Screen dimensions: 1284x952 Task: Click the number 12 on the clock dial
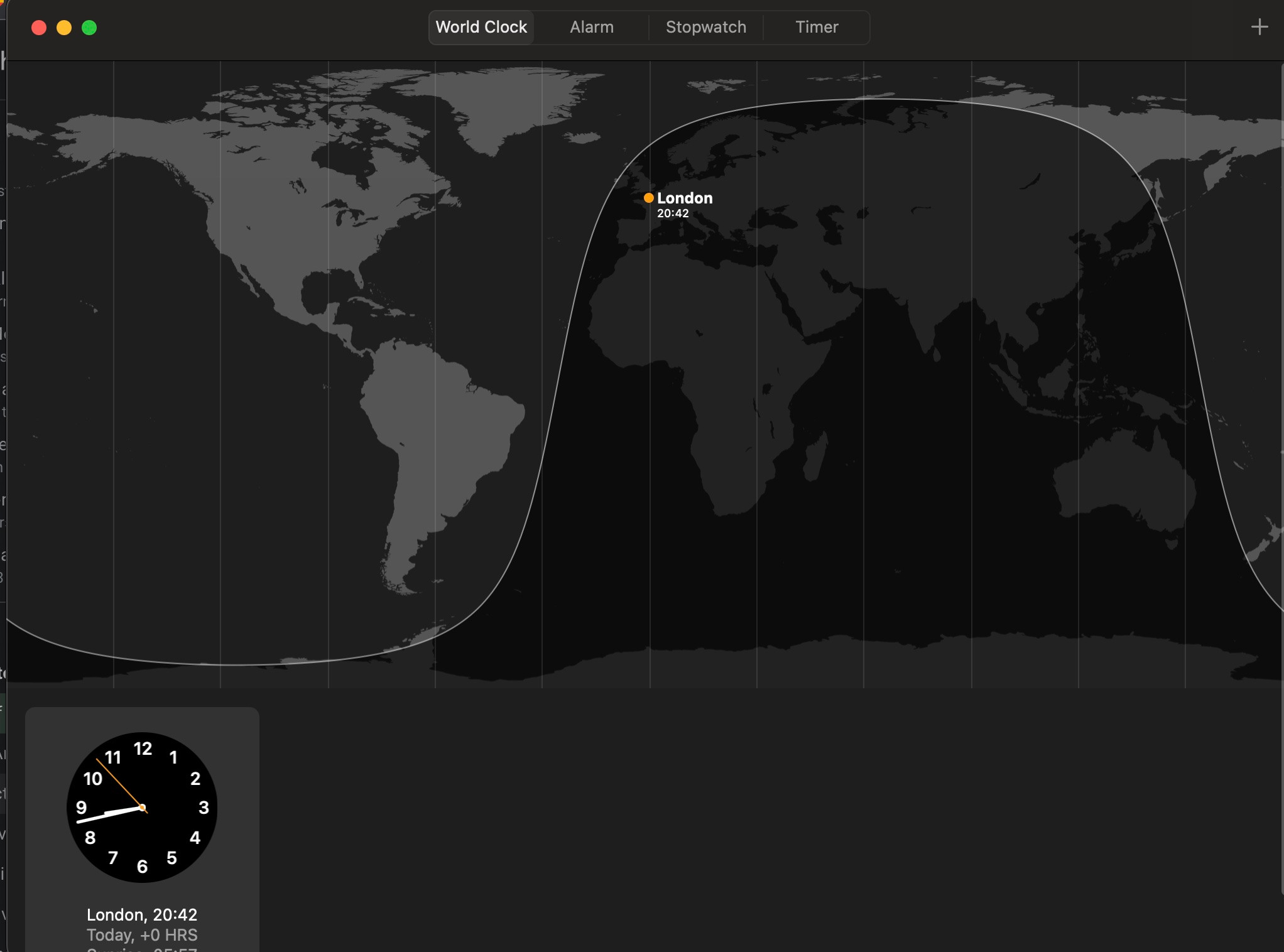coord(143,749)
